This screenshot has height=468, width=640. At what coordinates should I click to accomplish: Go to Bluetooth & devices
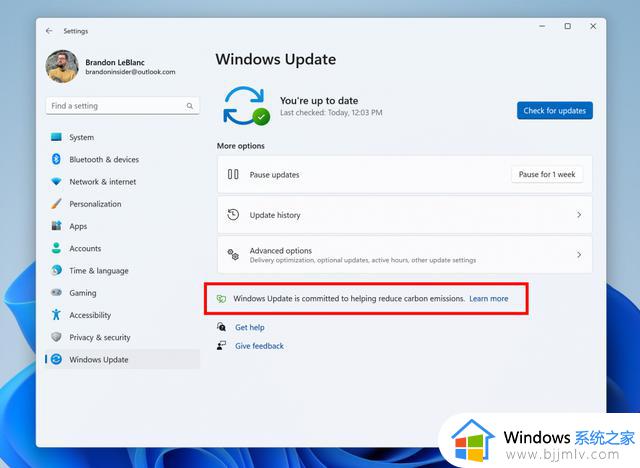point(104,160)
